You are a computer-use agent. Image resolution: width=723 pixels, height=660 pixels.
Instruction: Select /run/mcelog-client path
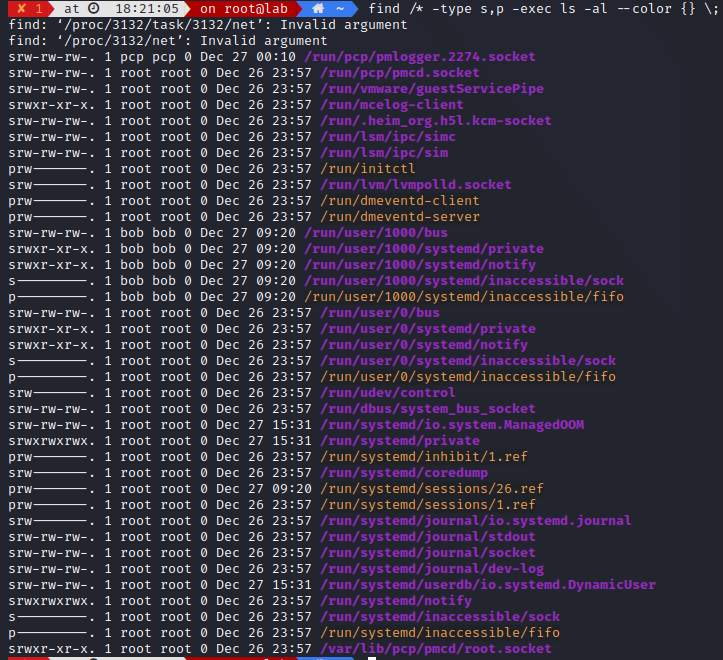click(392, 105)
